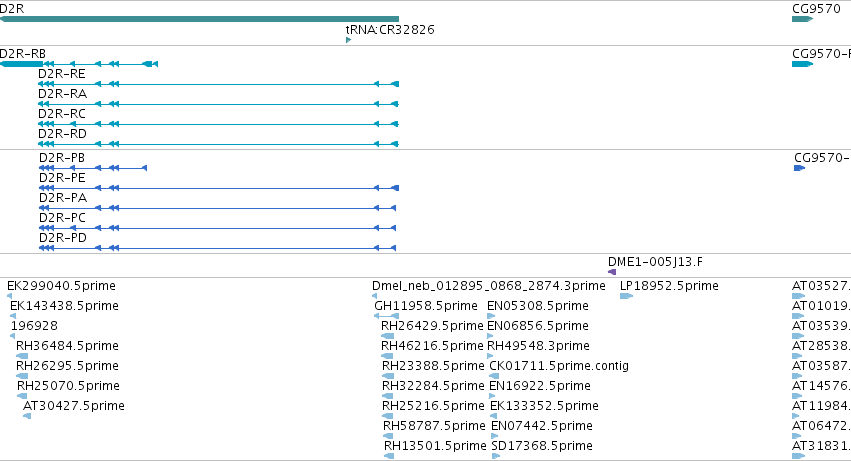Click the RH58787.5prime arrow glyph
The height and width of the screenshot is (461, 851).
click(388, 436)
